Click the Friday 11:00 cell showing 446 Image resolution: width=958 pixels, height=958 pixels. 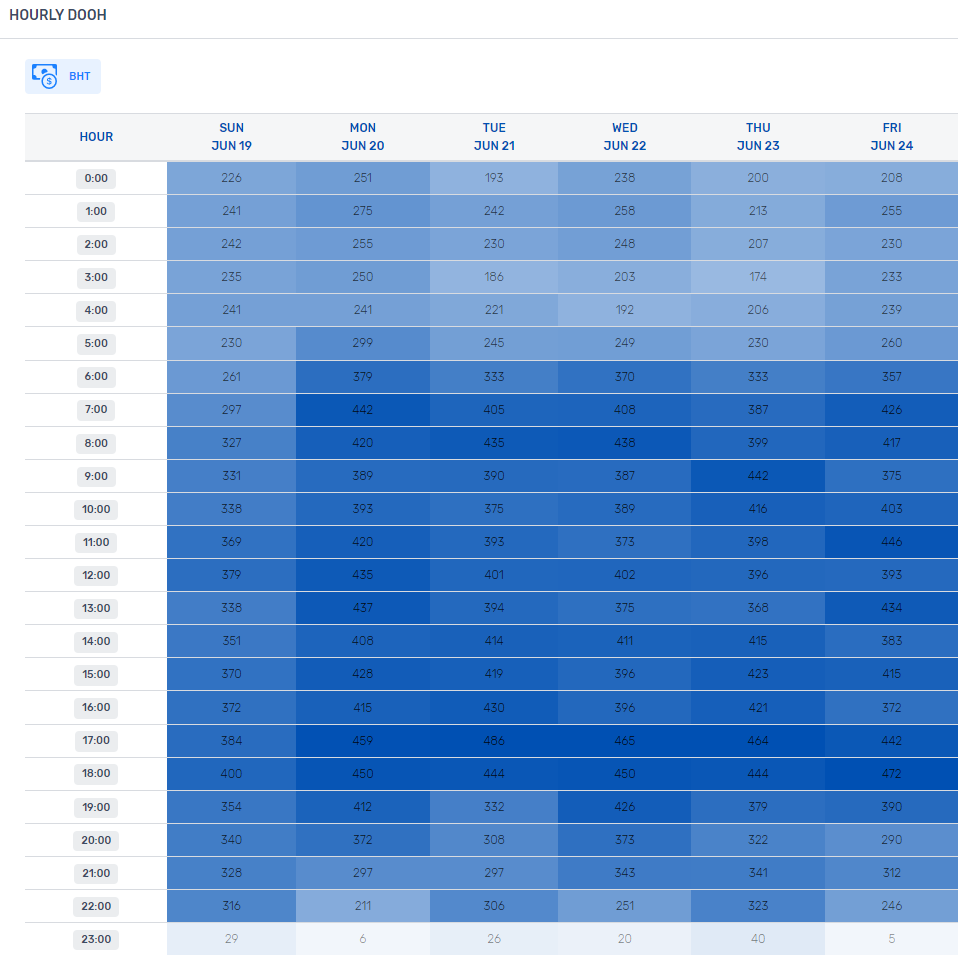pyautogui.click(x=891, y=542)
